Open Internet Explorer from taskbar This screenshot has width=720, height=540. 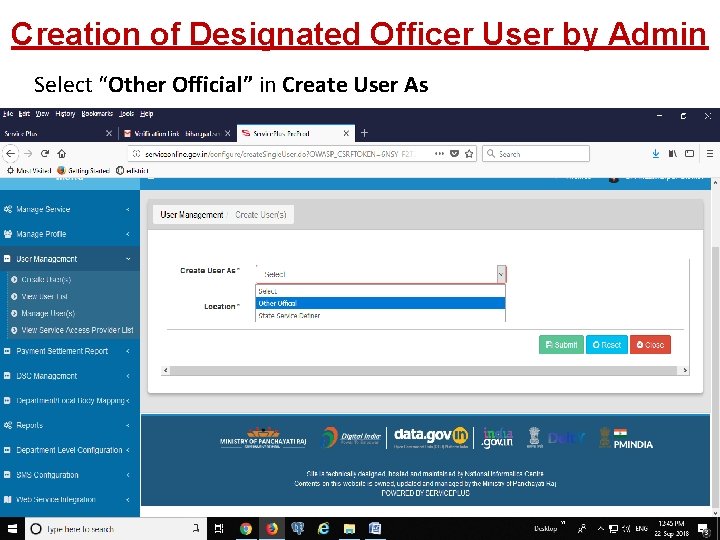point(323,529)
